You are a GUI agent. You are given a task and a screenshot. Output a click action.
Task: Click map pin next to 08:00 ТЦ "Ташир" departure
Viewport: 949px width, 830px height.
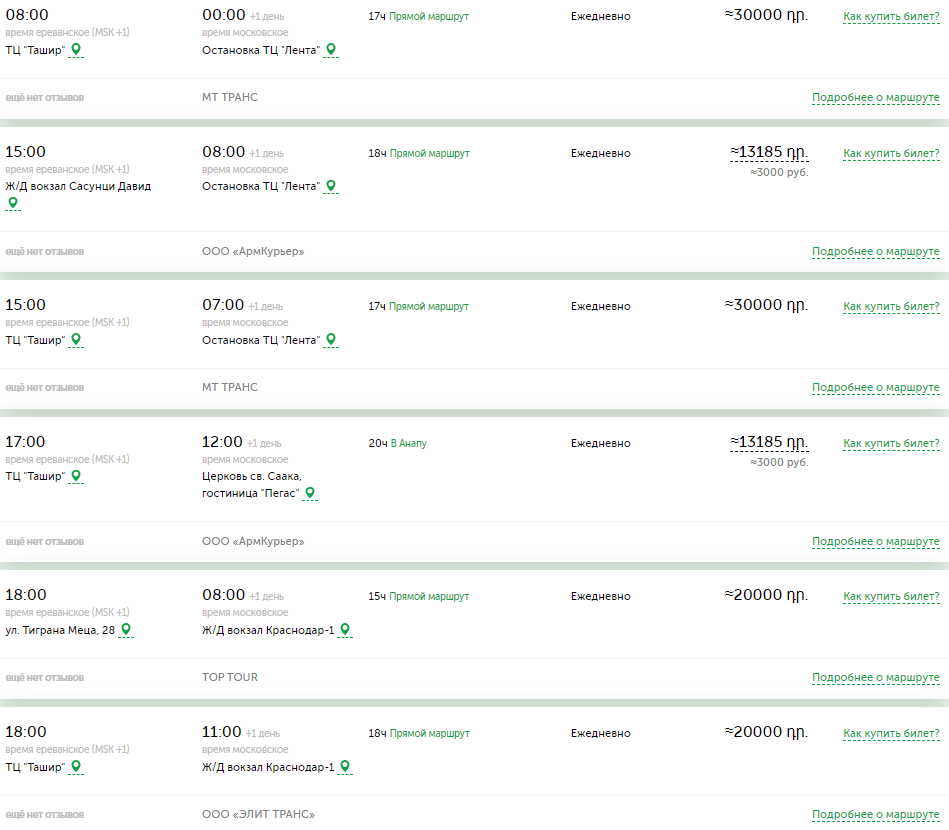76,49
